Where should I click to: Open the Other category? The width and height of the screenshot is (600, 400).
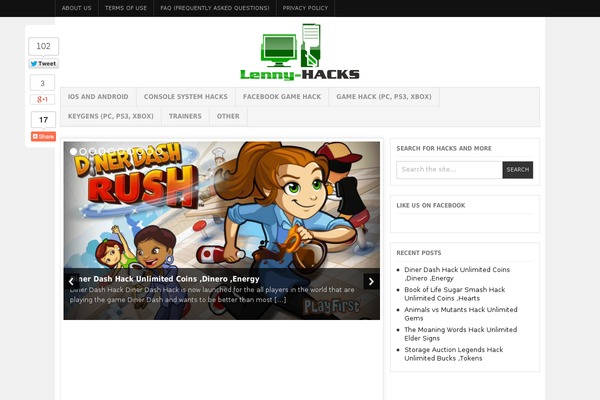point(228,116)
